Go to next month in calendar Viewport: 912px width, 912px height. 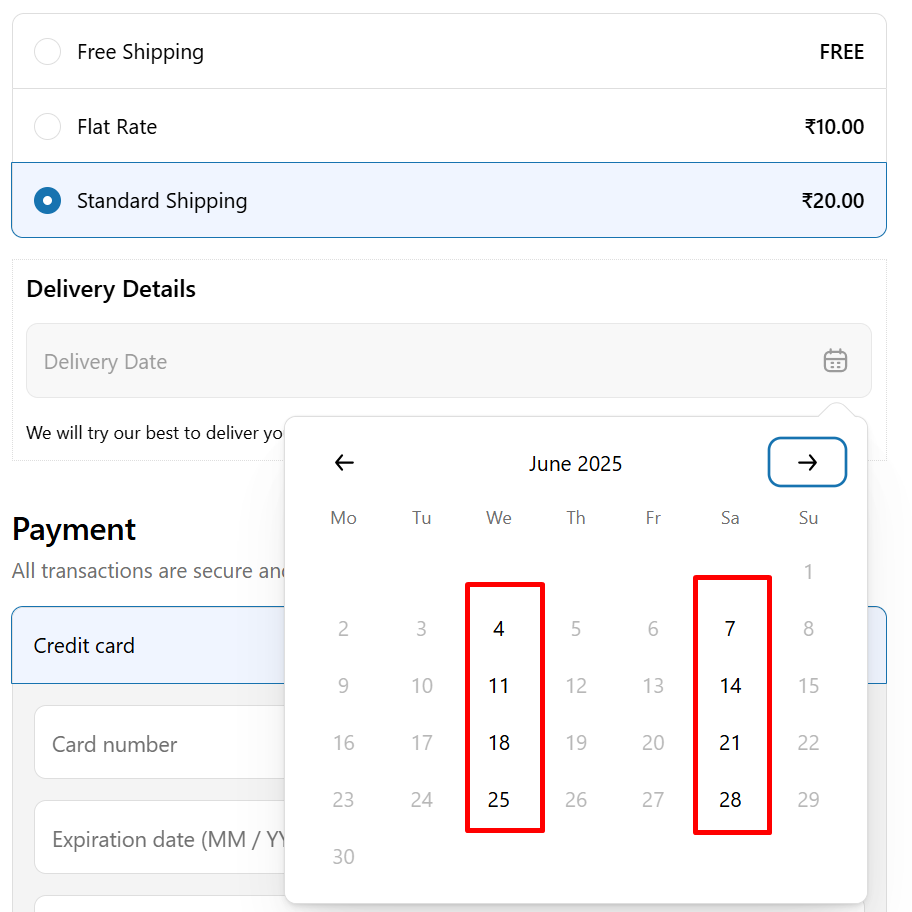807,462
